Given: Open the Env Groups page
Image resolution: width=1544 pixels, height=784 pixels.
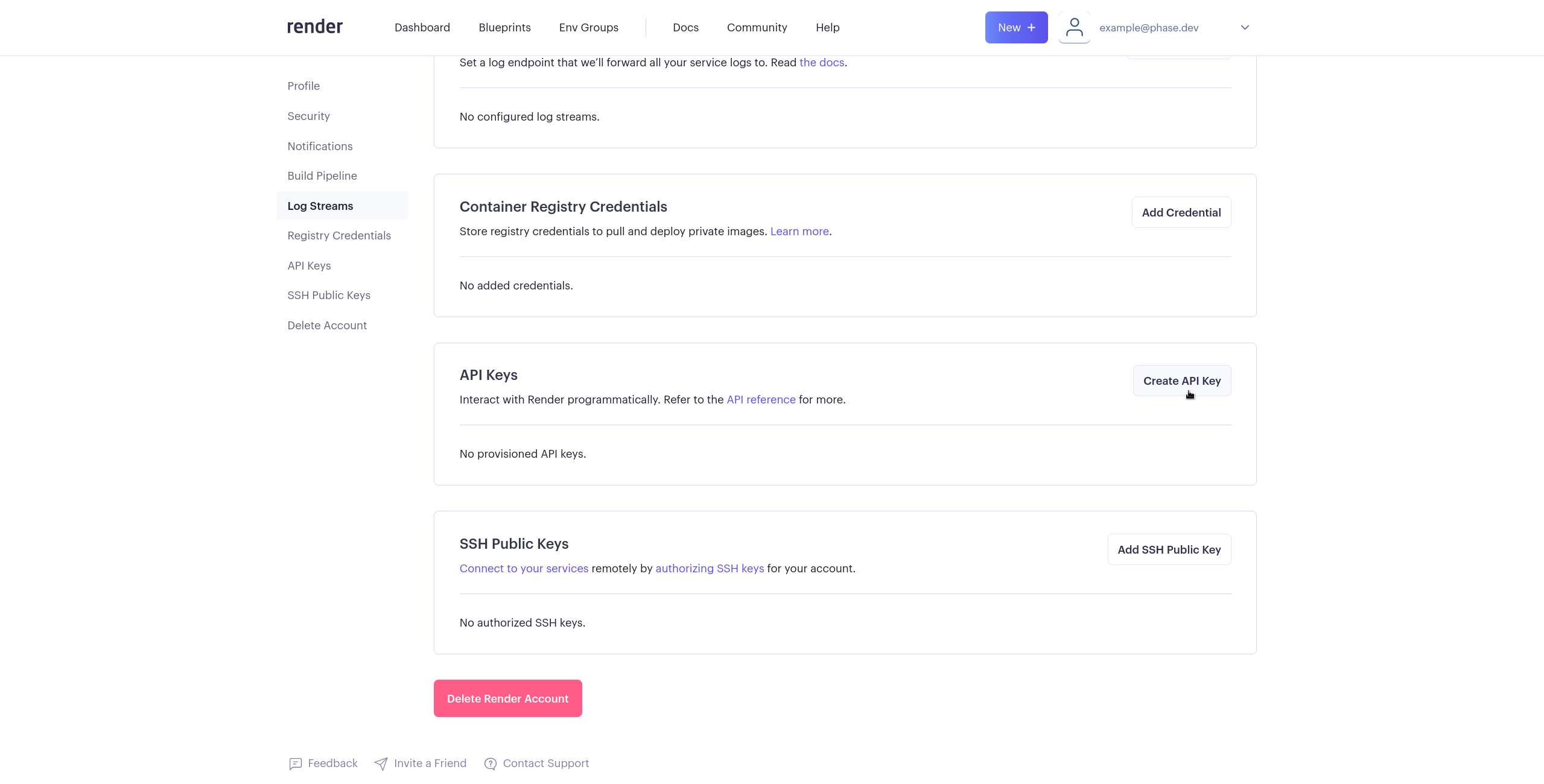Looking at the screenshot, I should (x=588, y=28).
